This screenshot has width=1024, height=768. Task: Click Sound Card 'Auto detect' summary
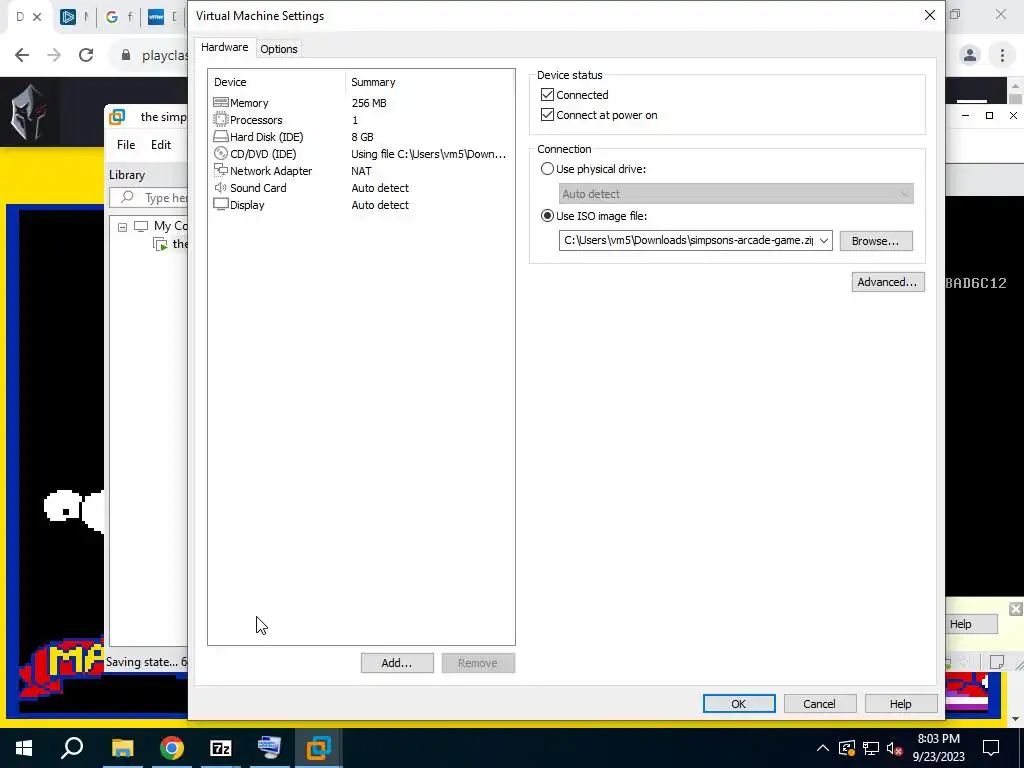[380, 187]
